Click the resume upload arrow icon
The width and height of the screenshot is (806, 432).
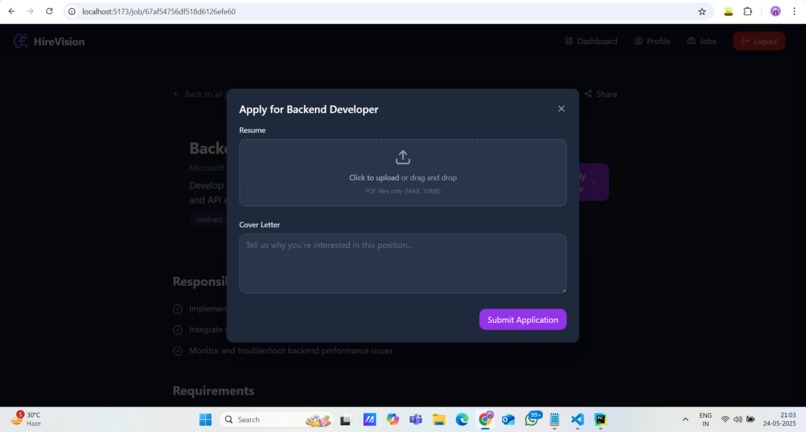tap(402, 157)
